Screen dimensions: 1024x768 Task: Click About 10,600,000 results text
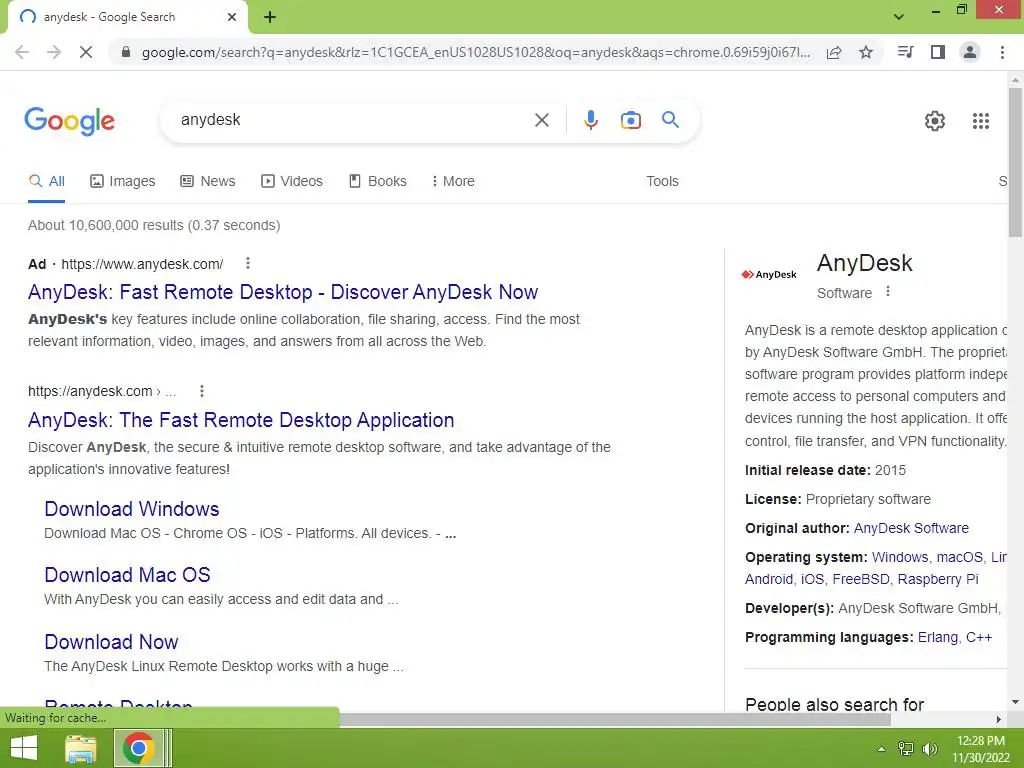(x=154, y=225)
